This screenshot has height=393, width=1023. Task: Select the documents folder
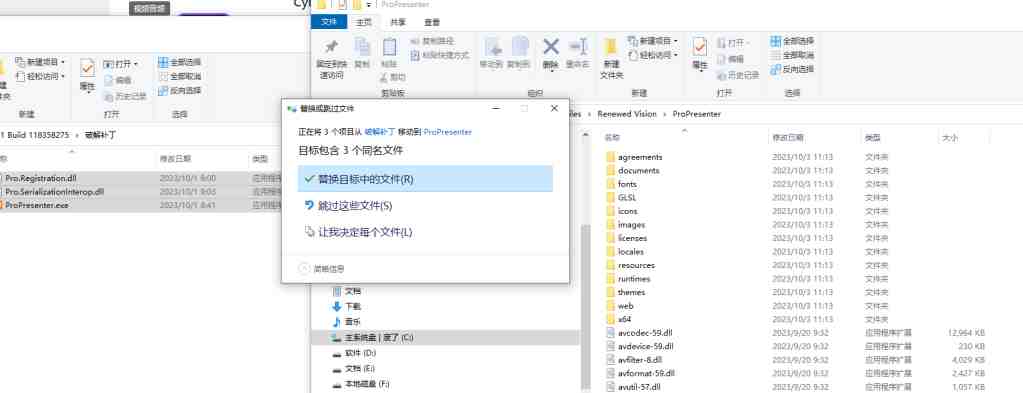coord(638,170)
